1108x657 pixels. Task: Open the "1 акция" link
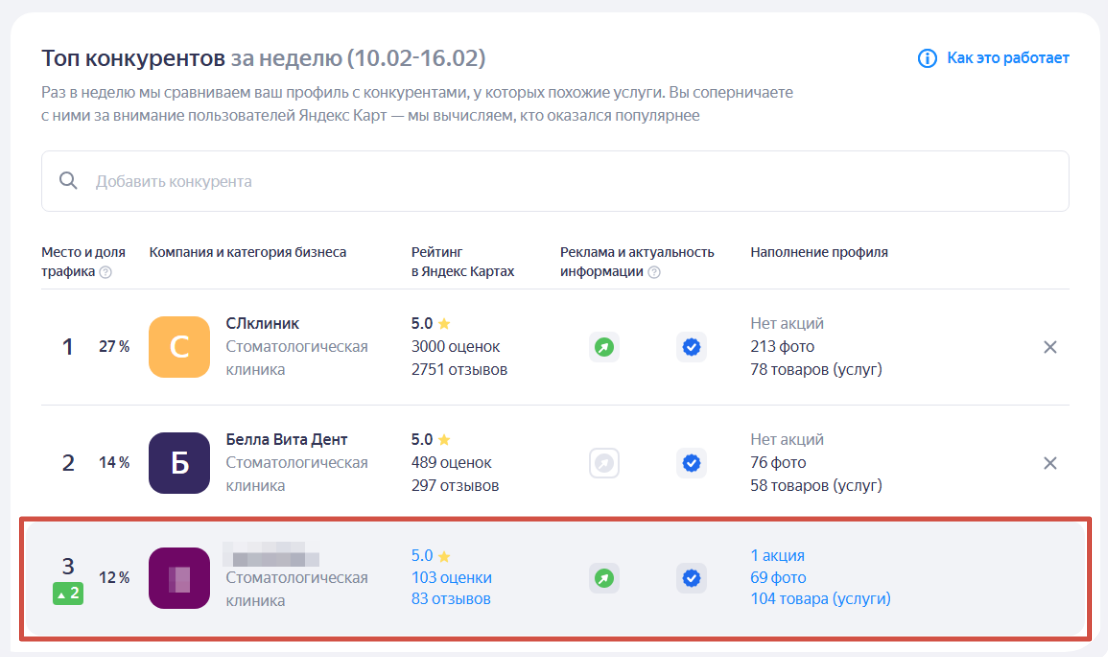point(777,555)
